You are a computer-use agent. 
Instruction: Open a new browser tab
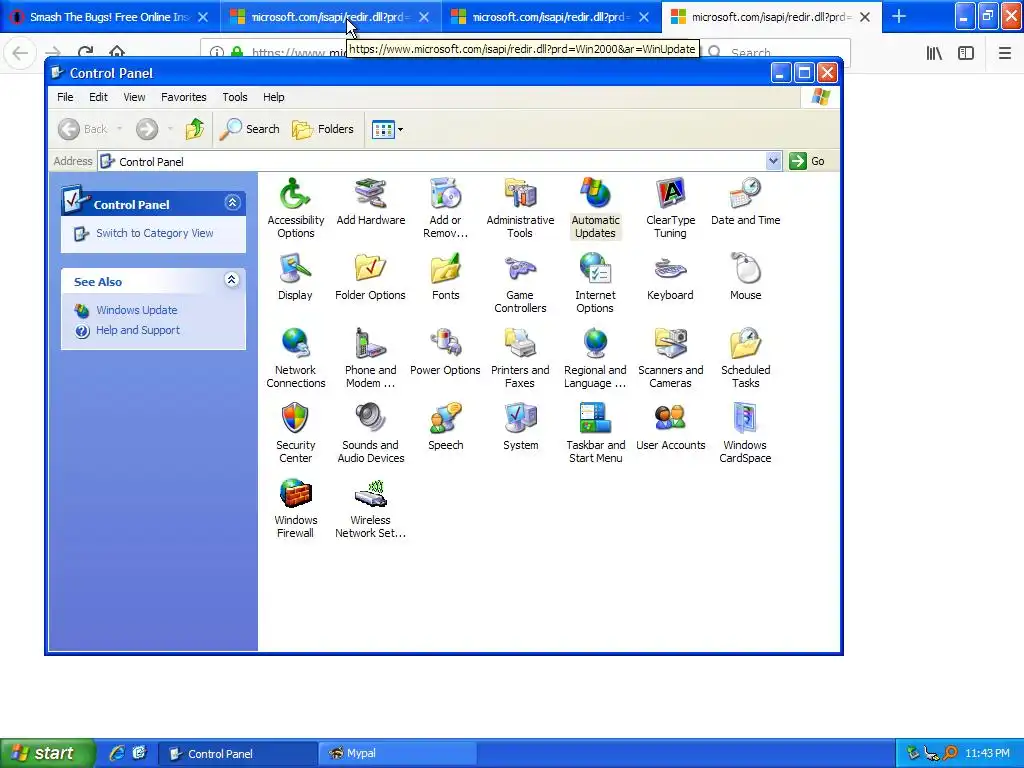point(899,16)
